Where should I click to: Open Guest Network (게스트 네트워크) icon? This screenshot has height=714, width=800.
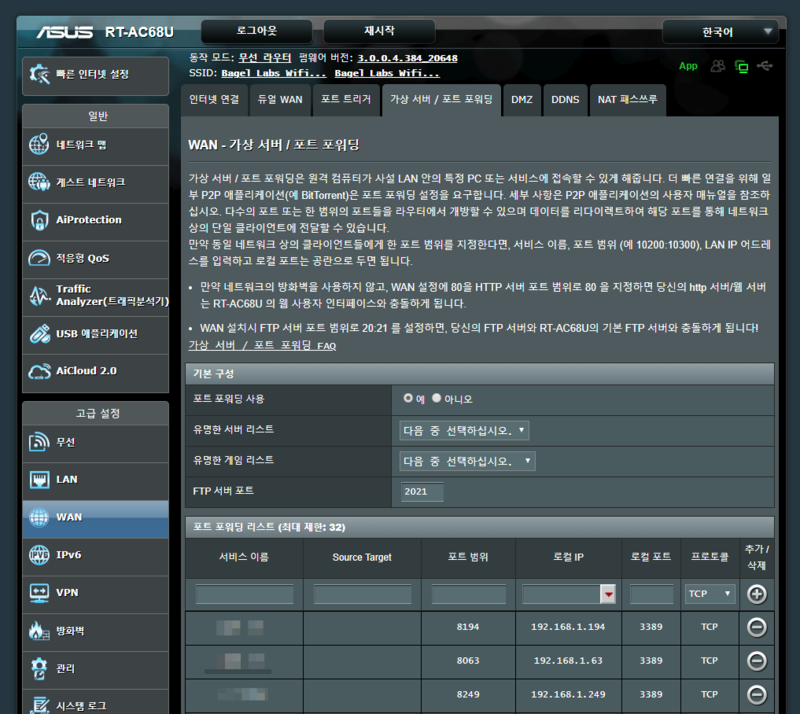tap(39, 182)
